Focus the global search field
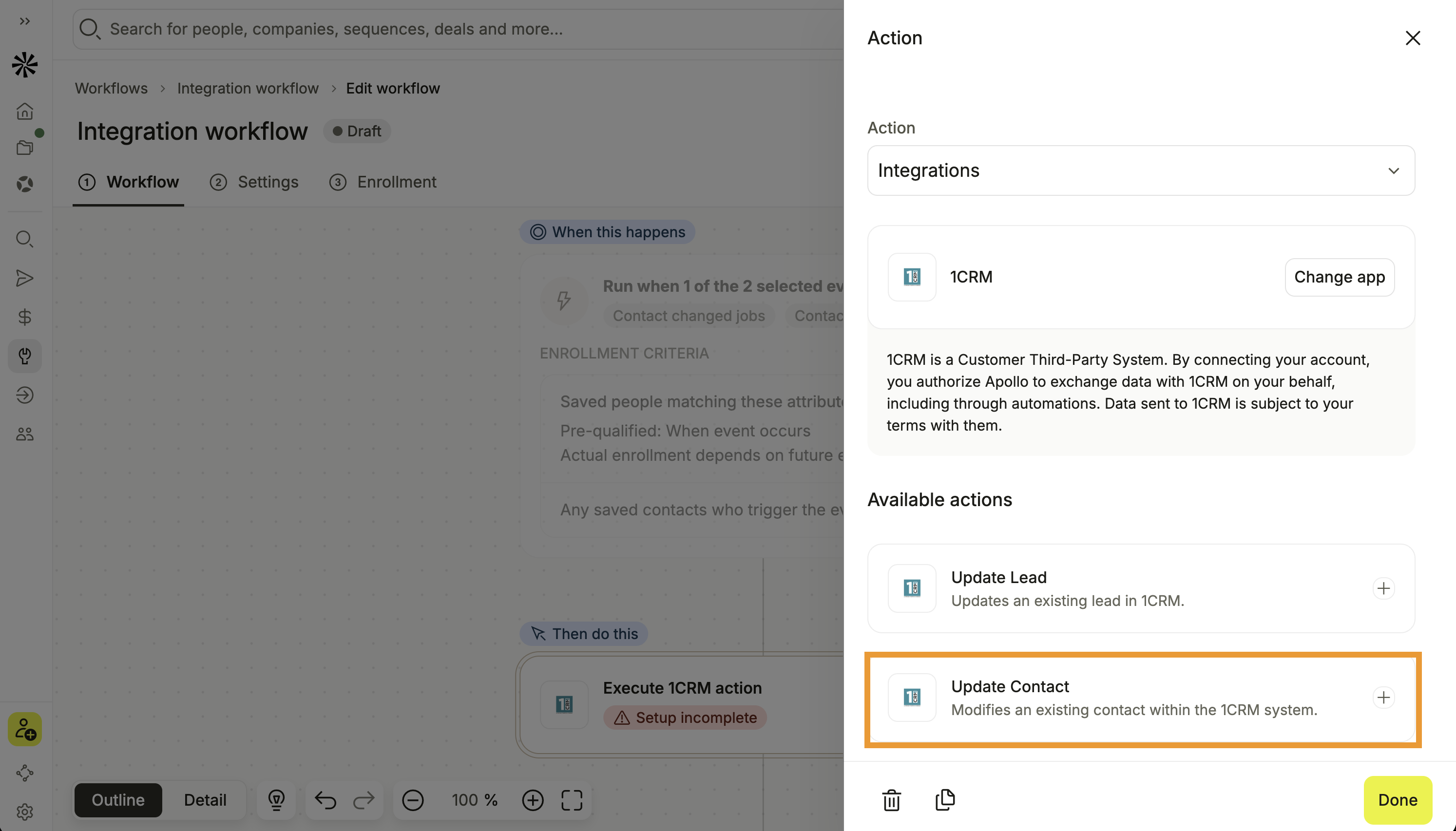This screenshot has height=831, width=1456. (457, 29)
